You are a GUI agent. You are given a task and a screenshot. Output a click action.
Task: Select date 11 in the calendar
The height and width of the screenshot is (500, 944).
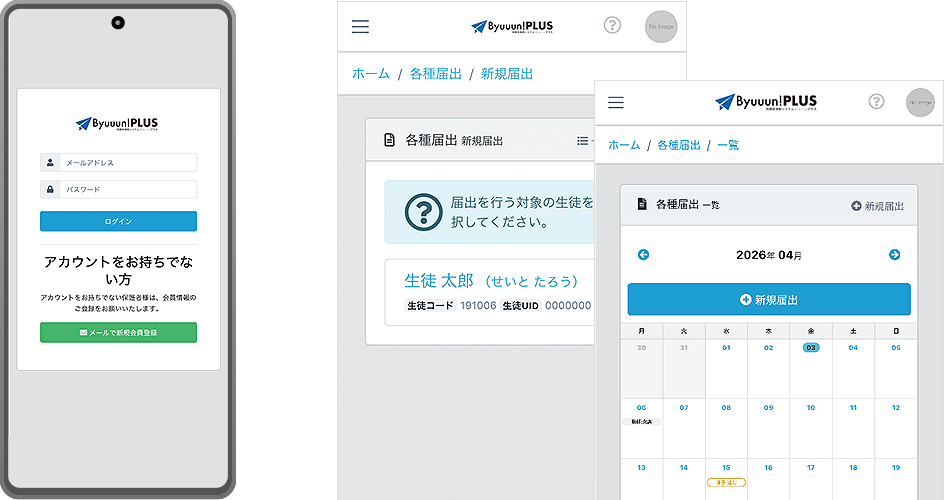[x=853, y=408]
